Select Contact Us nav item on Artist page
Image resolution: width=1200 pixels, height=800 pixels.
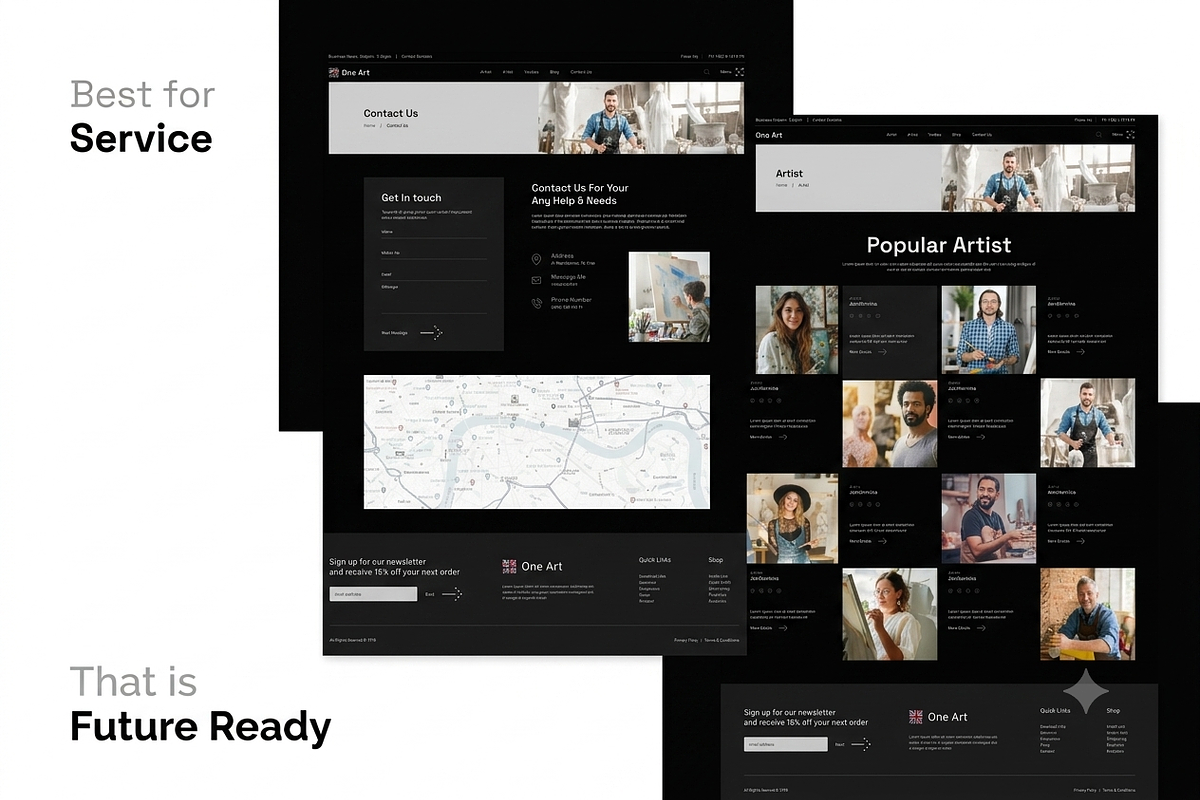(982, 134)
